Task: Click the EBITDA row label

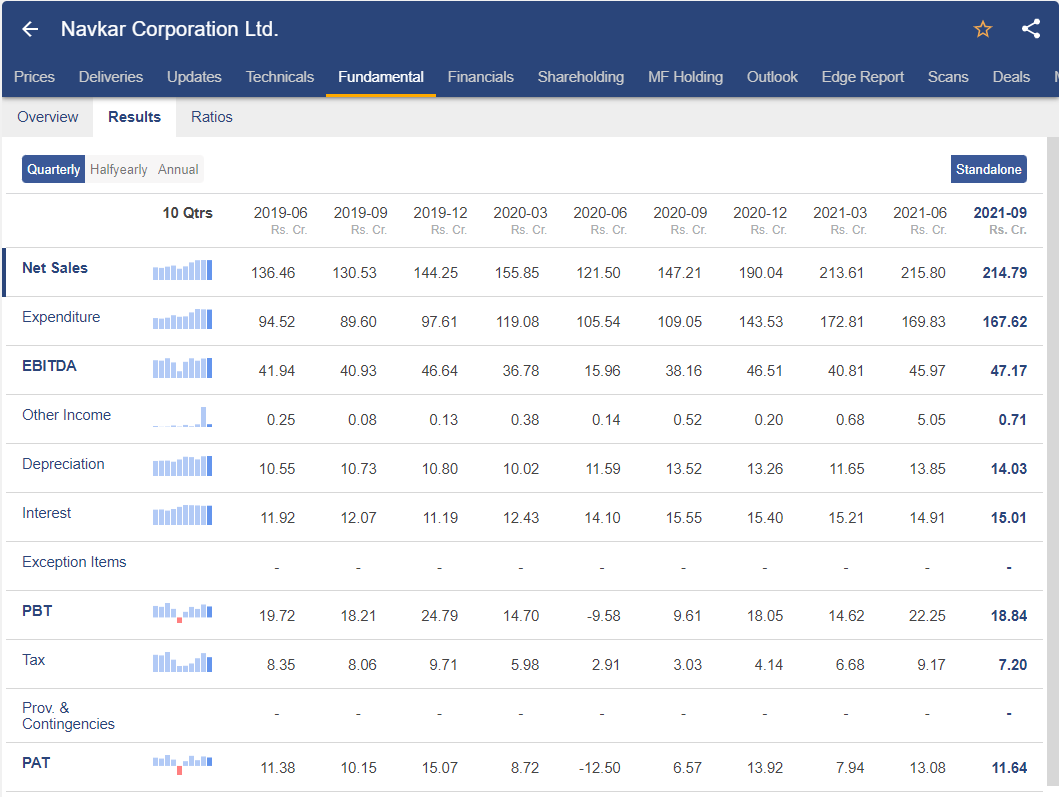Action: click(x=49, y=366)
